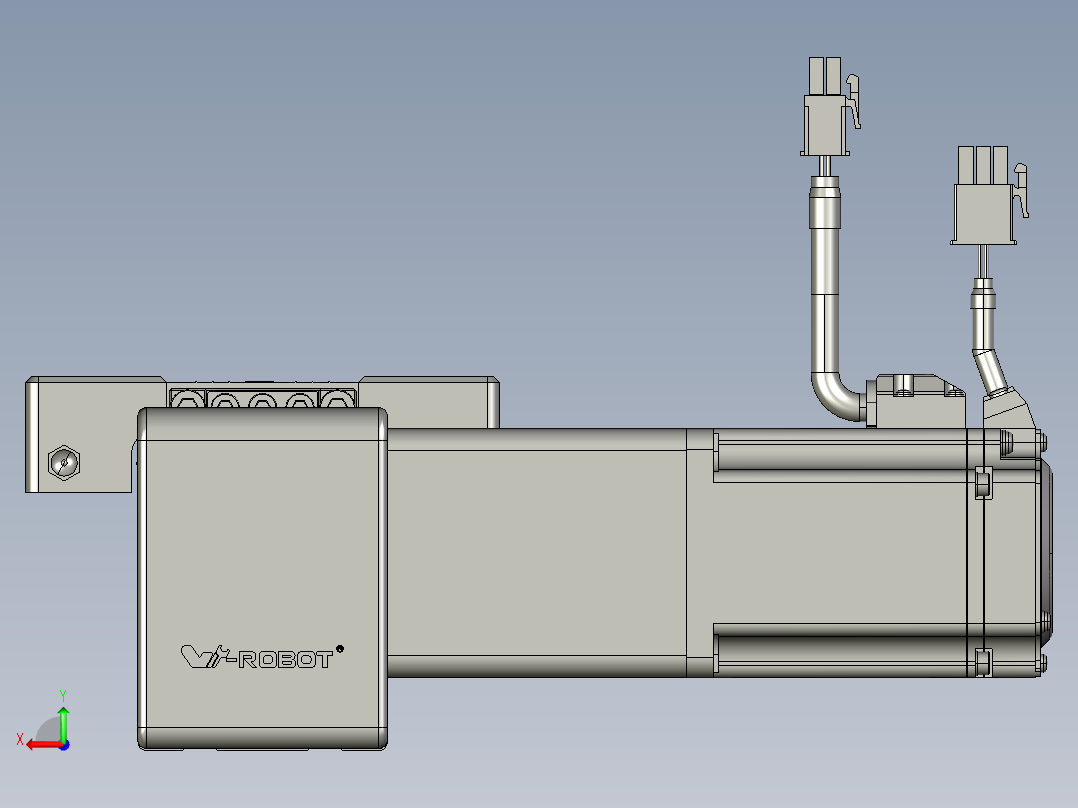Select the hex bolt on the left bracket
Viewport: 1078px width, 808px height.
click(x=64, y=462)
